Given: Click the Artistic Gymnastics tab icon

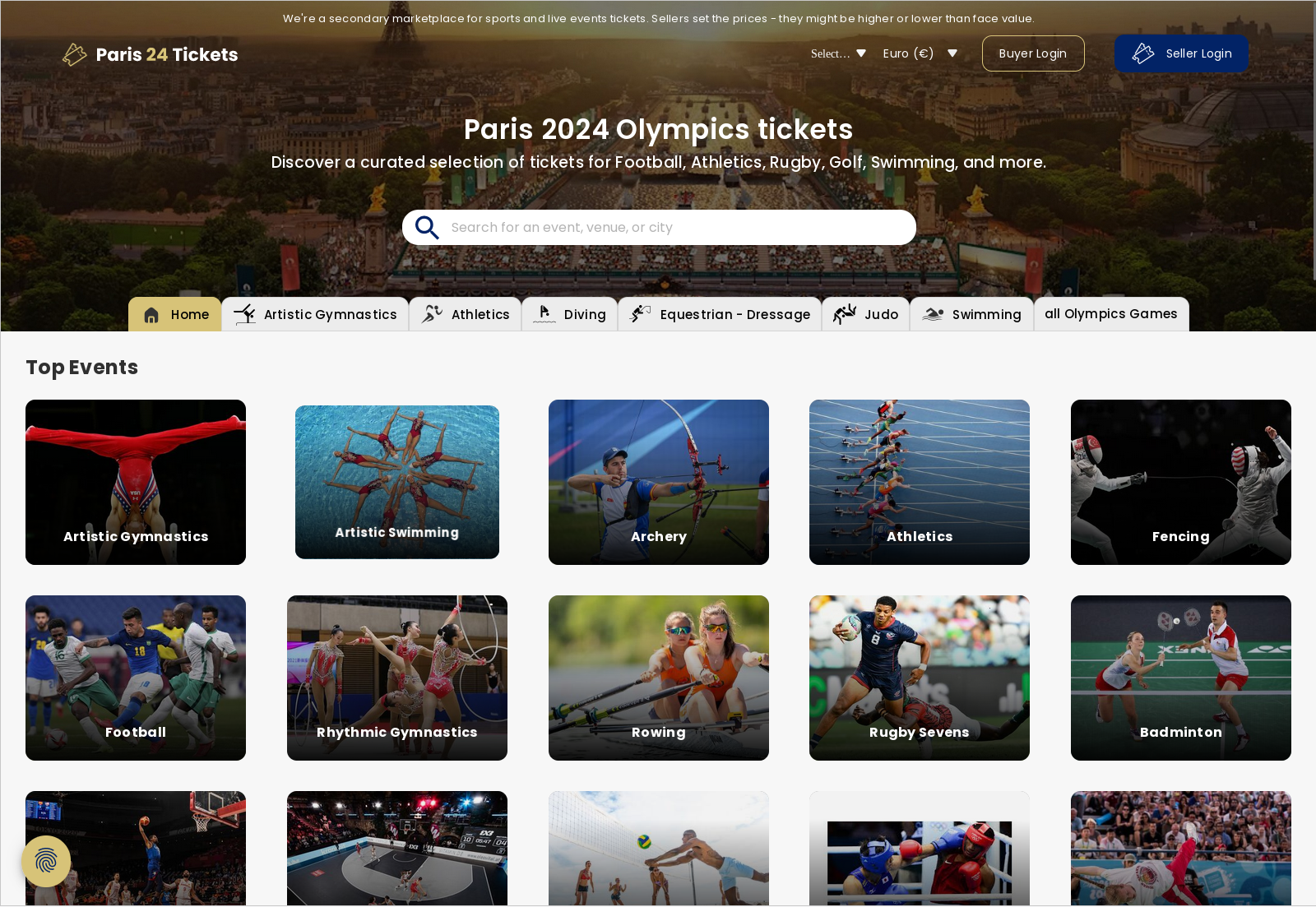Looking at the screenshot, I should (244, 314).
